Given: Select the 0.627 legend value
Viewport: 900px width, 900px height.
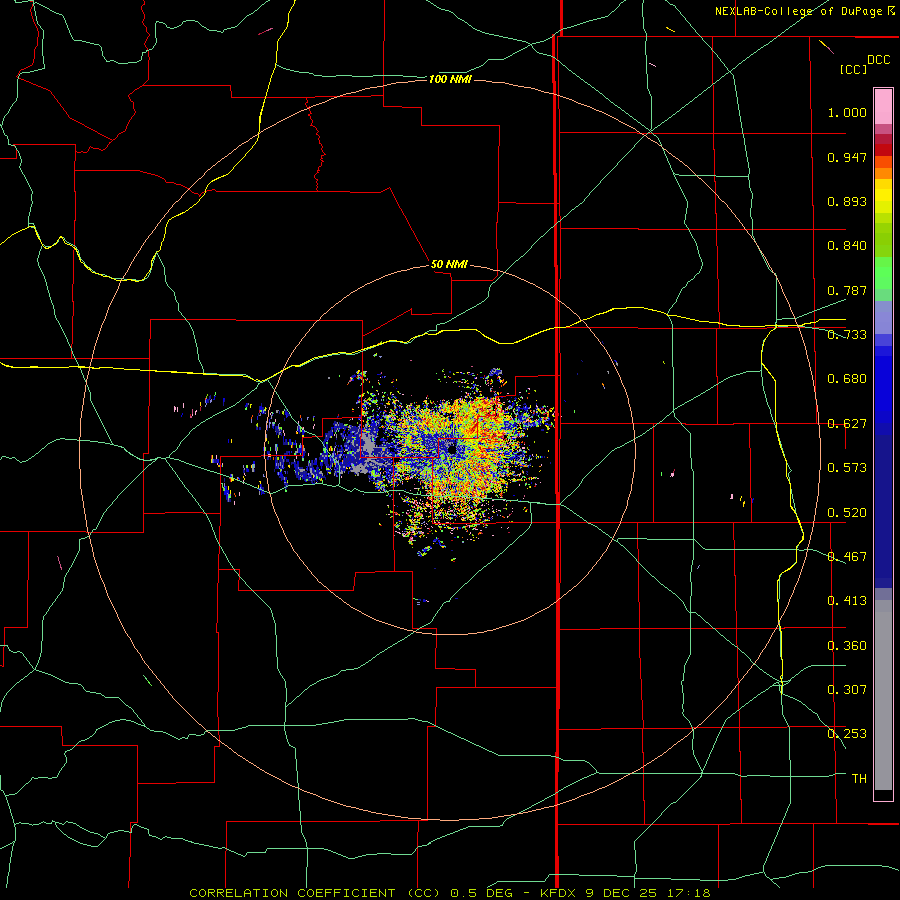Looking at the screenshot, I should coord(847,424).
